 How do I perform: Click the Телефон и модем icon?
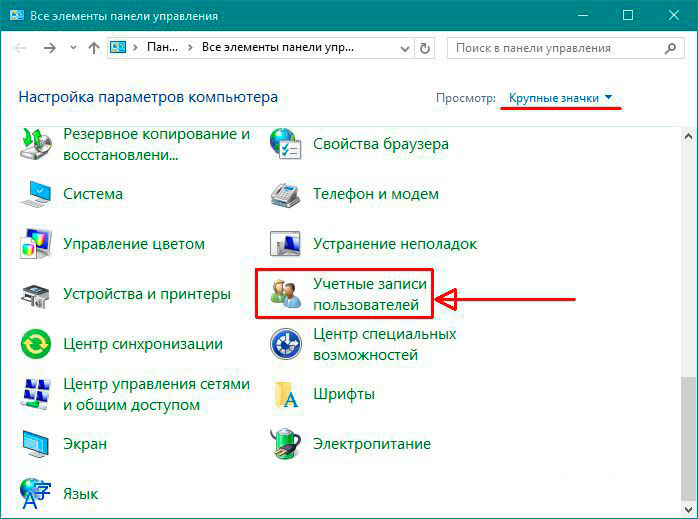pyautogui.click(x=287, y=194)
